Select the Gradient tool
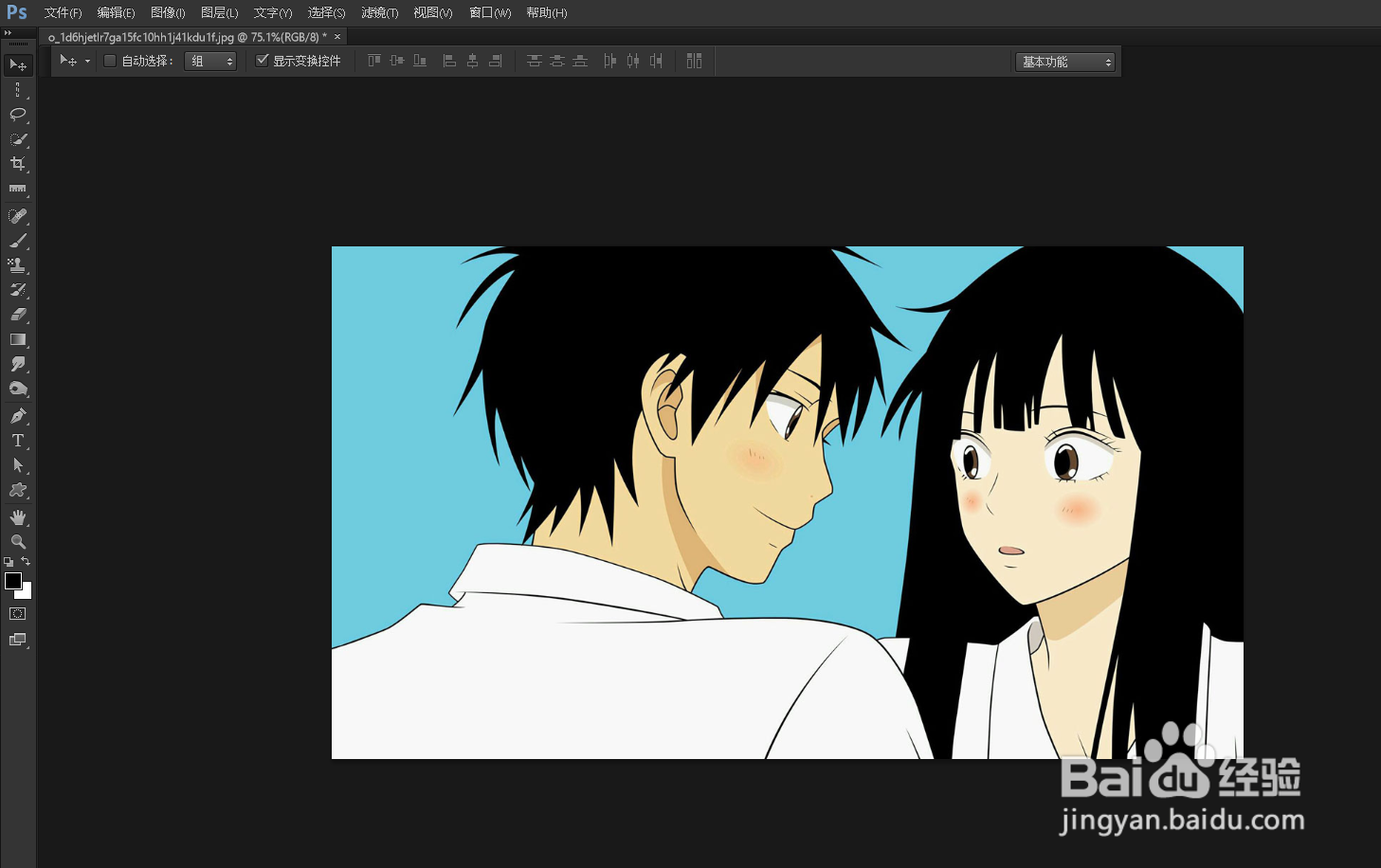Screen dimensions: 1381x868 pos(18,339)
